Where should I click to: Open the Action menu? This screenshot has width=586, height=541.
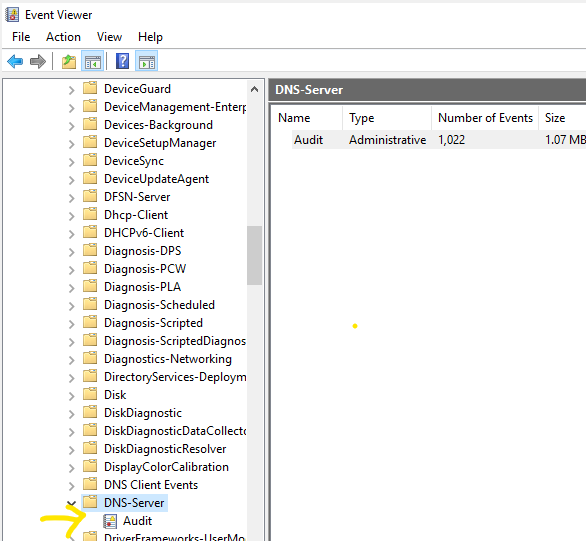(x=63, y=37)
